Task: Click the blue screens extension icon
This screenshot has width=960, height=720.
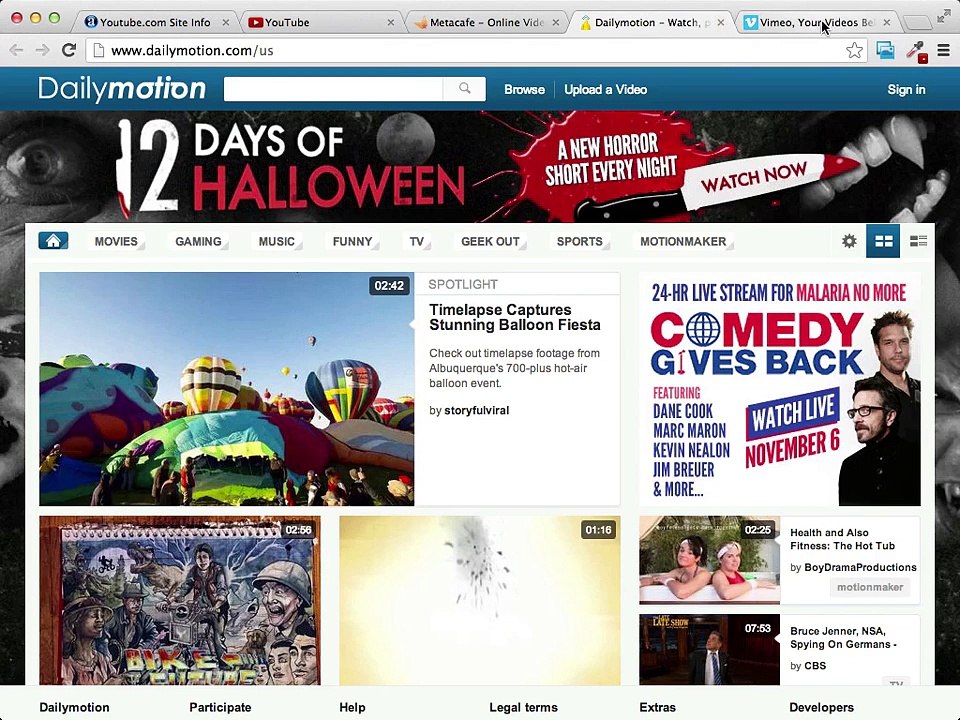Action: 885,50
